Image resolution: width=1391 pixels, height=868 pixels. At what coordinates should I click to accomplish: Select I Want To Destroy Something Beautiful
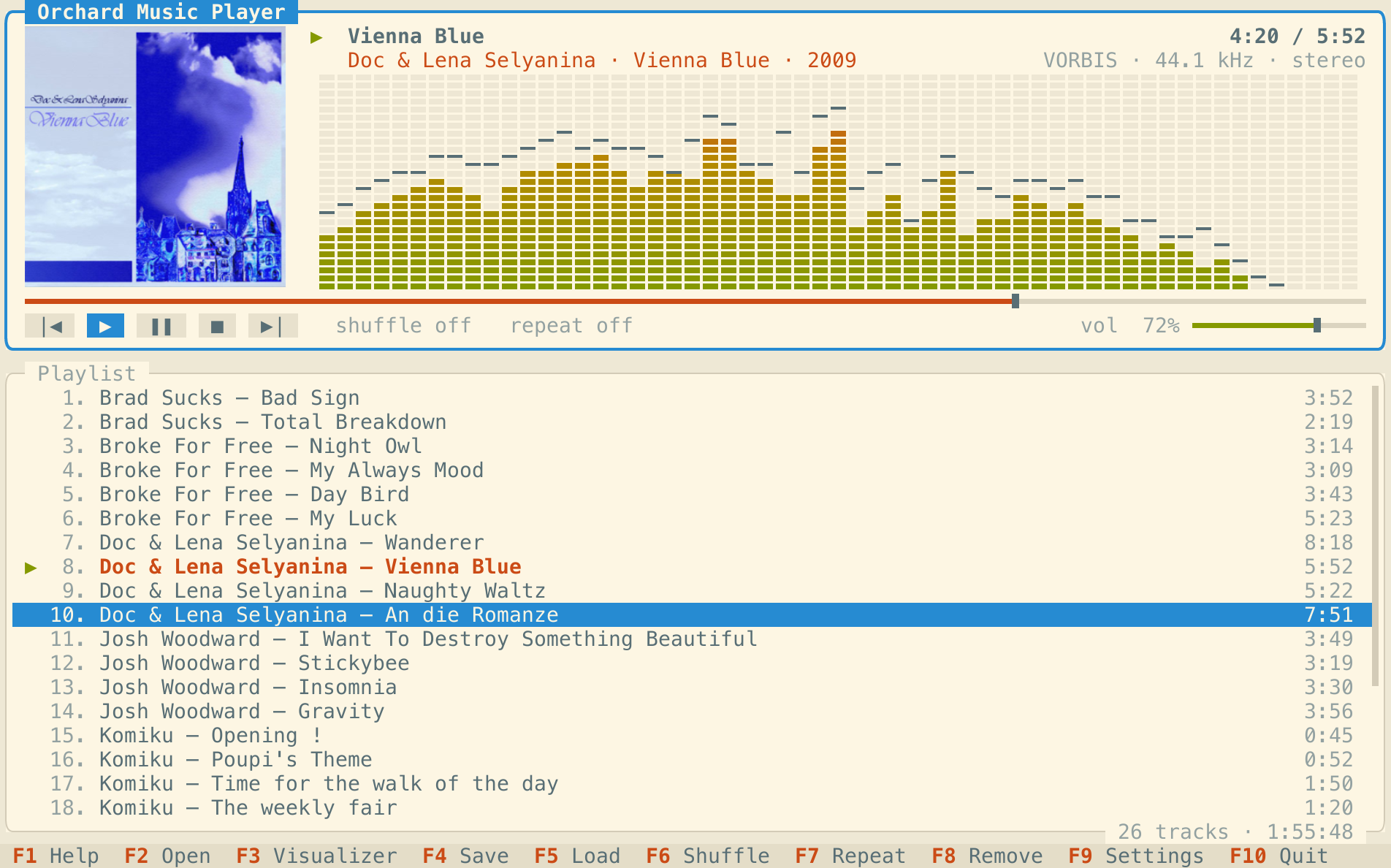pos(692,639)
